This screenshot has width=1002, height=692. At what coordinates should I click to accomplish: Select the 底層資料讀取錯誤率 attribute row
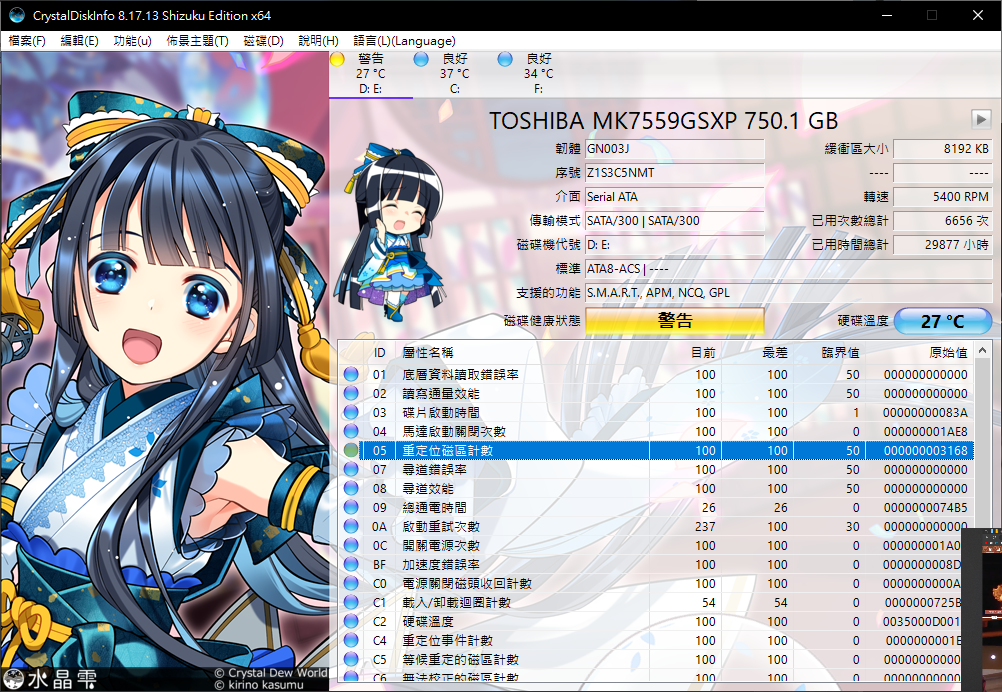[656, 374]
